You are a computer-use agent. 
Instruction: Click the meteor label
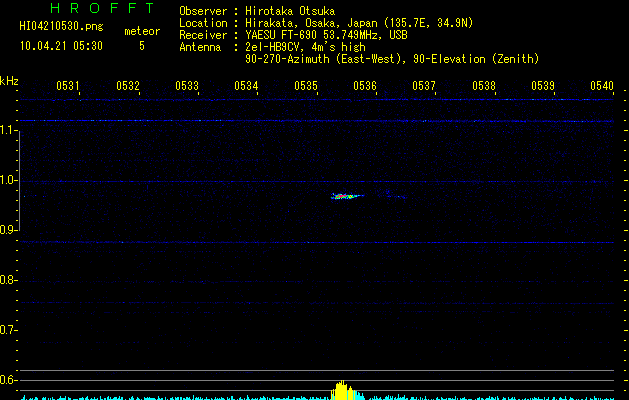click(x=142, y=31)
